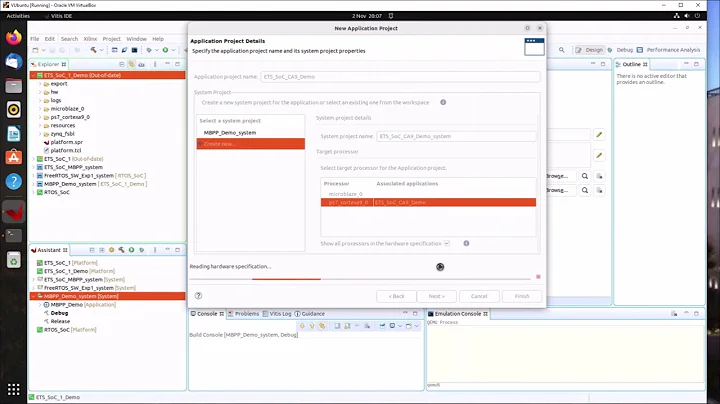Click hammer build icon in Assistant toolbar

coord(122,250)
